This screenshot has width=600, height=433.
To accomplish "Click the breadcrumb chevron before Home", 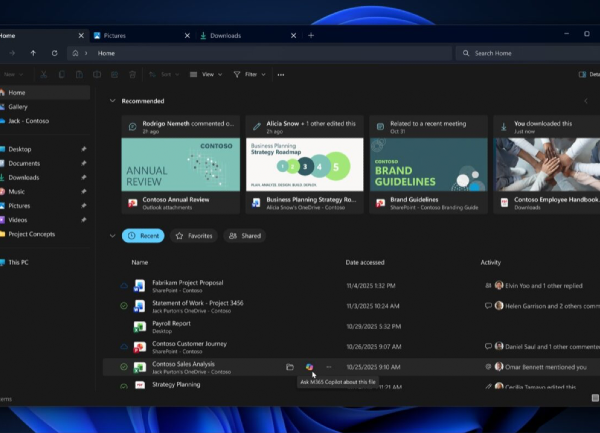I will pos(86,53).
